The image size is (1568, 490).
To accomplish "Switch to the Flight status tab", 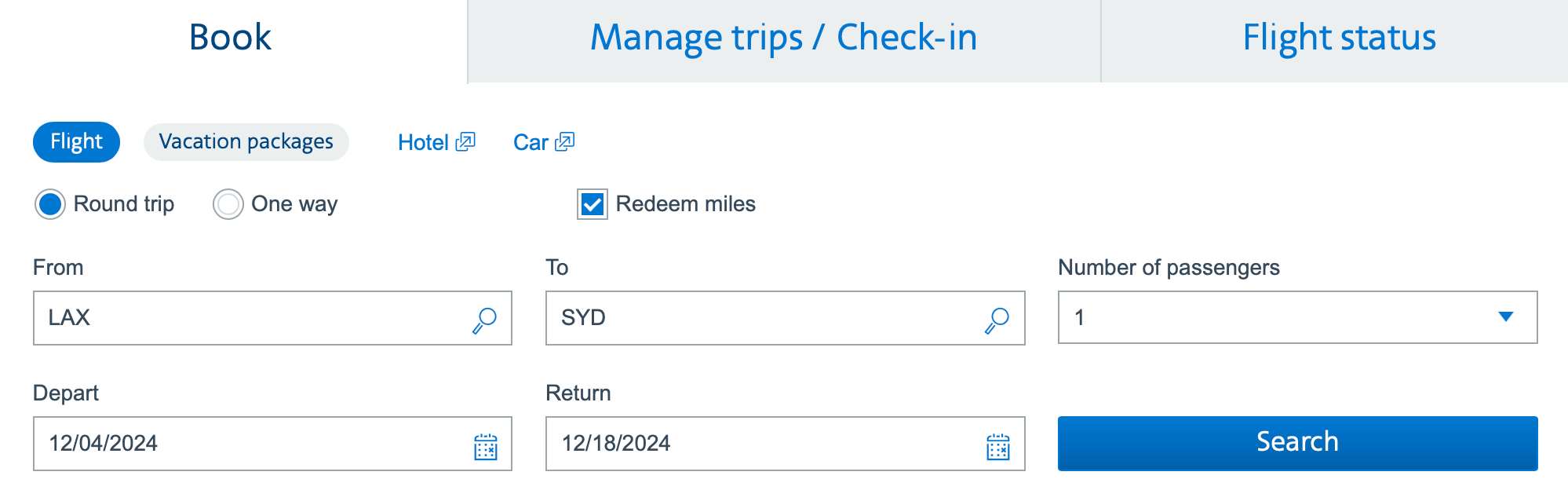I will pos(1339,38).
